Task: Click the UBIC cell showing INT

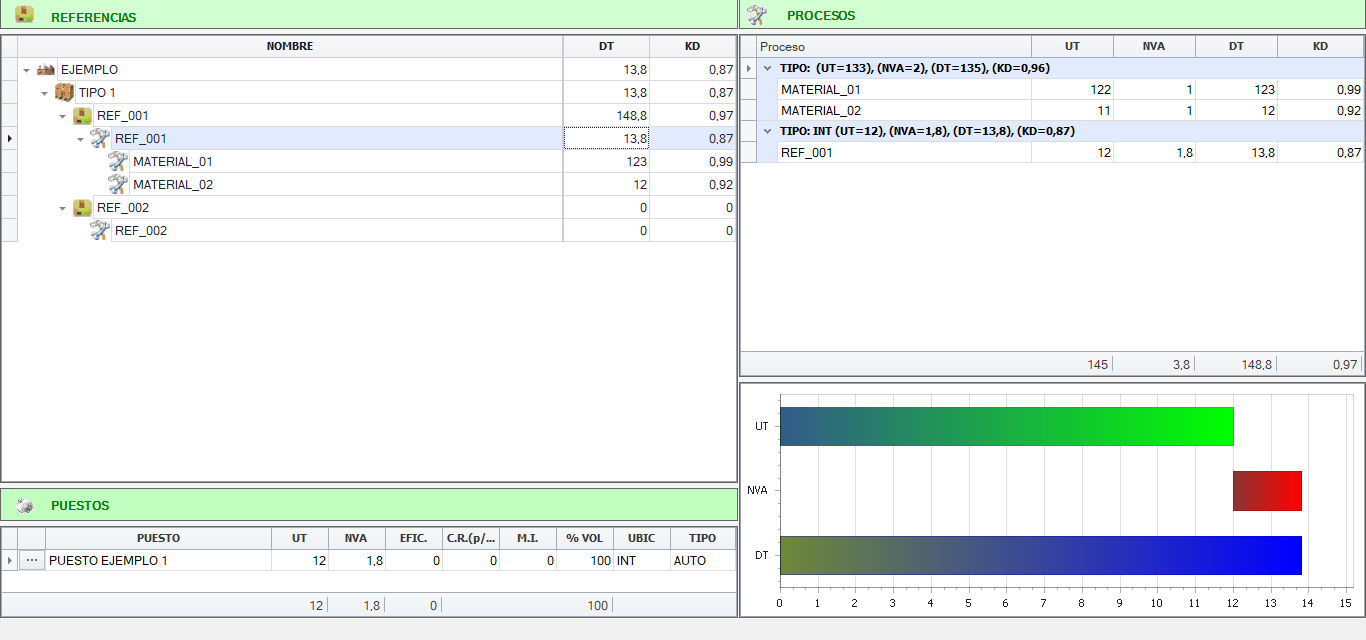Action: click(x=640, y=561)
